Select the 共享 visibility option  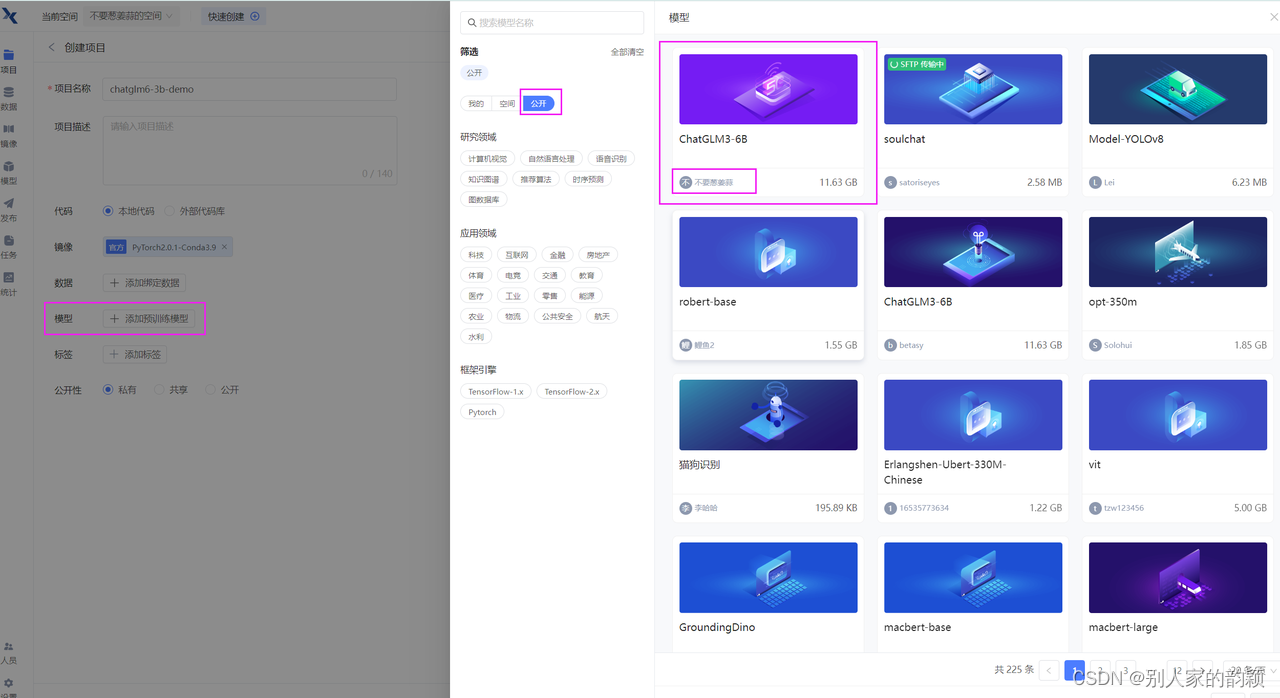click(x=163, y=389)
